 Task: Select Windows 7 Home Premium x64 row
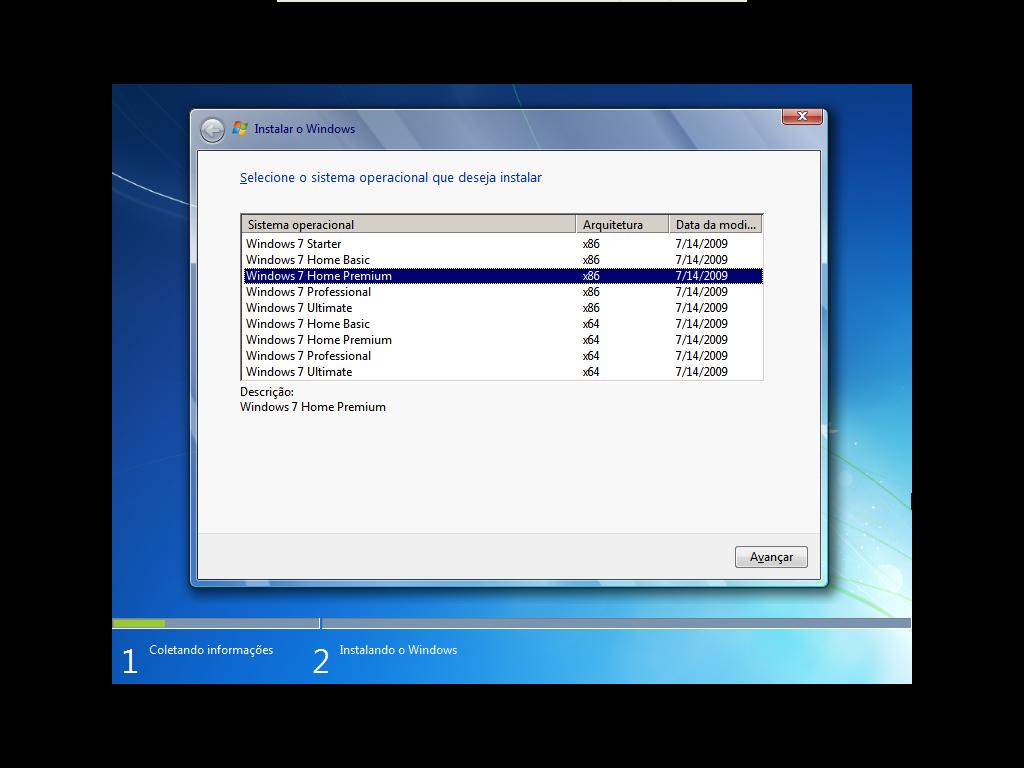tap(503, 340)
